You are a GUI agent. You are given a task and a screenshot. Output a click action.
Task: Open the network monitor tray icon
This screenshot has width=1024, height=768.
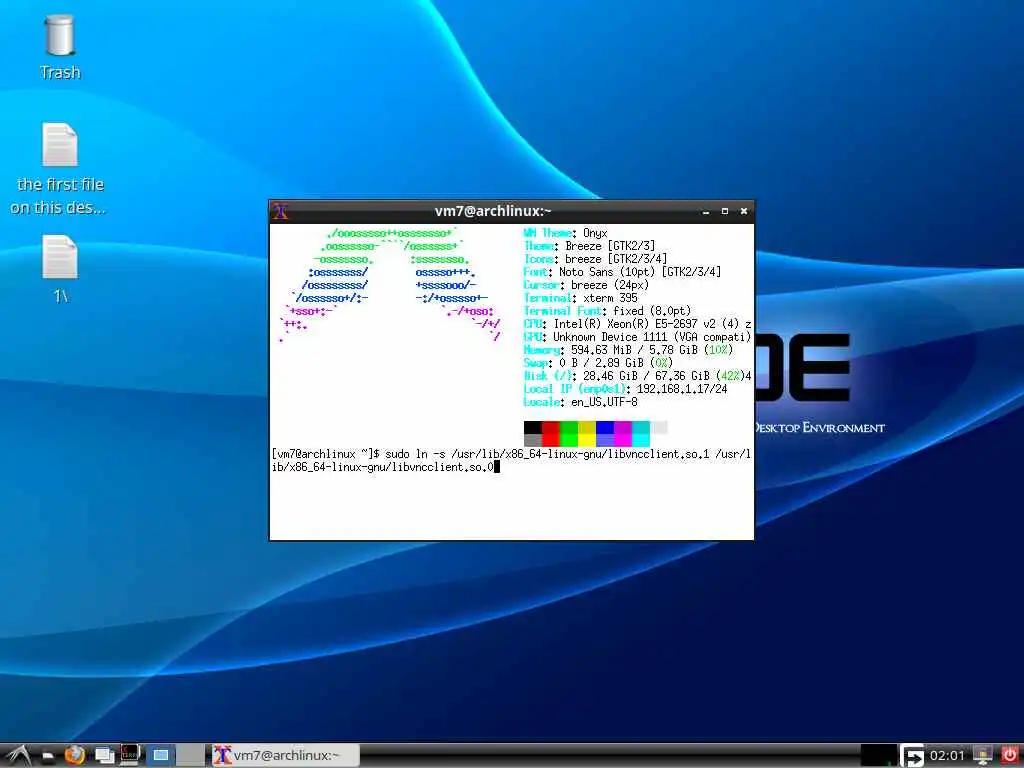click(982, 756)
